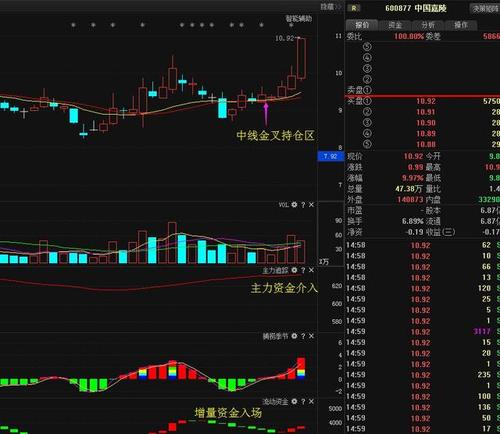Viewport: 500px width, 434px height.
Task: Open settings gear of 流动资金 panel
Action: [294, 401]
